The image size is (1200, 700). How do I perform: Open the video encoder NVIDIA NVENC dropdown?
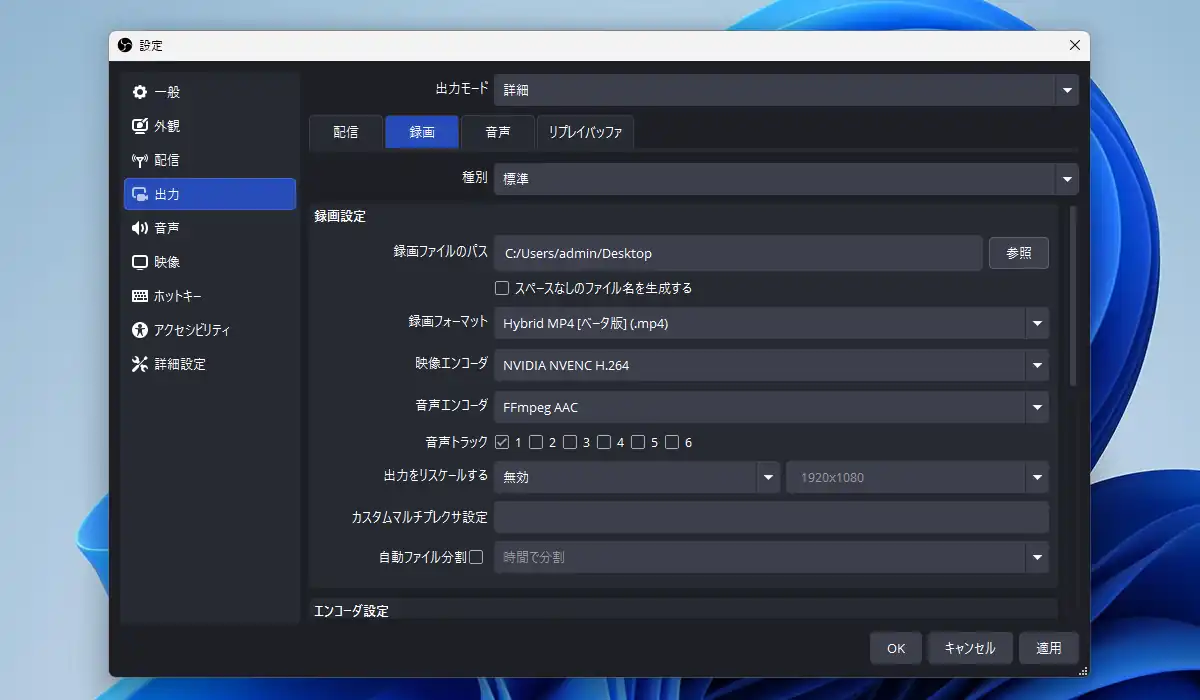coord(1037,365)
